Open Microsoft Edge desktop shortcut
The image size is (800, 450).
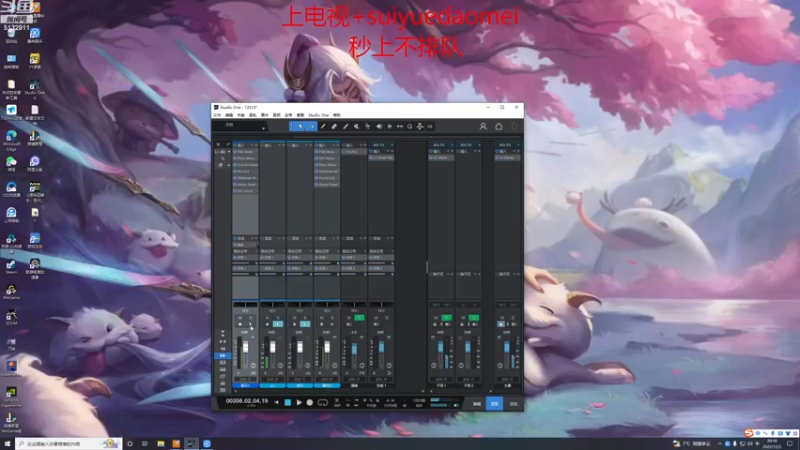11,140
